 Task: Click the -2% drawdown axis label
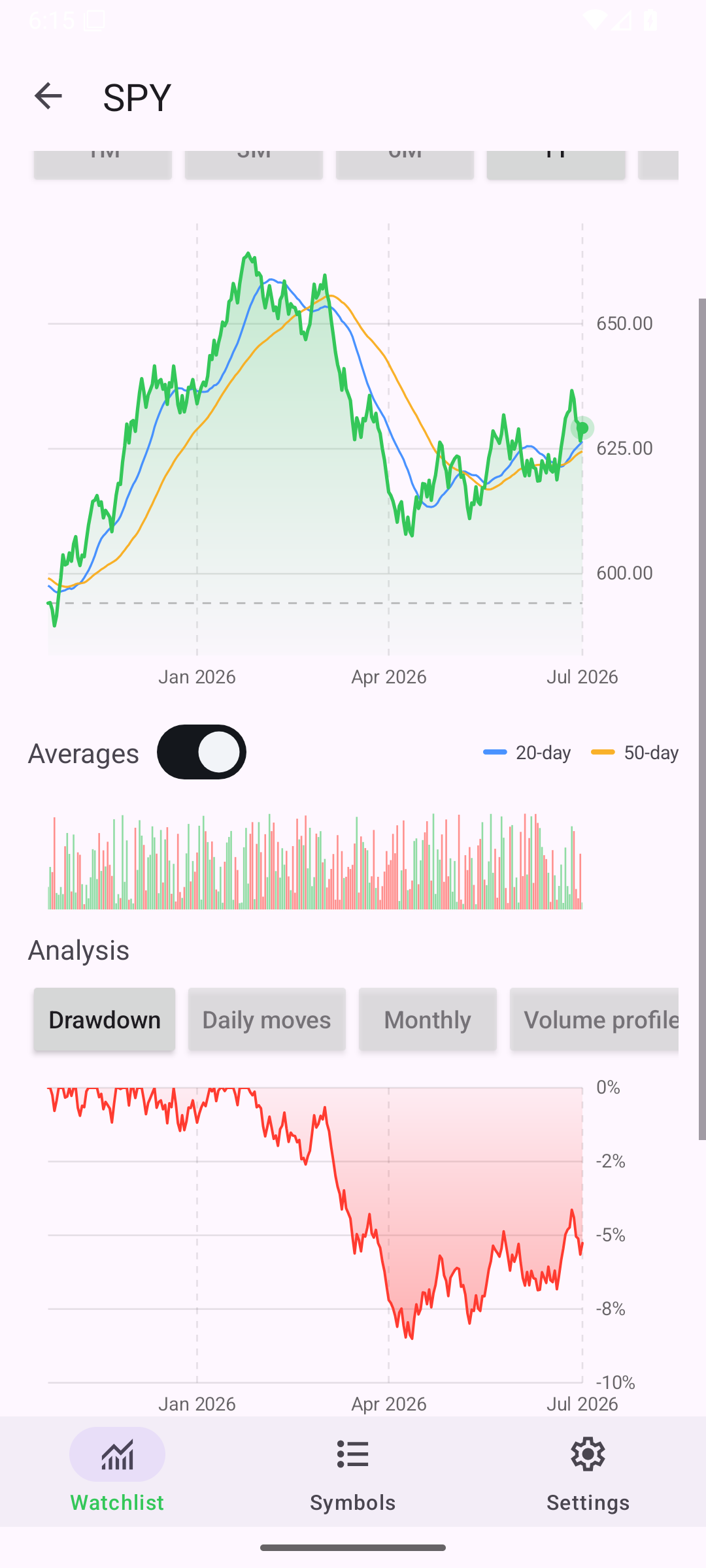pyautogui.click(x=611, y=1161)
